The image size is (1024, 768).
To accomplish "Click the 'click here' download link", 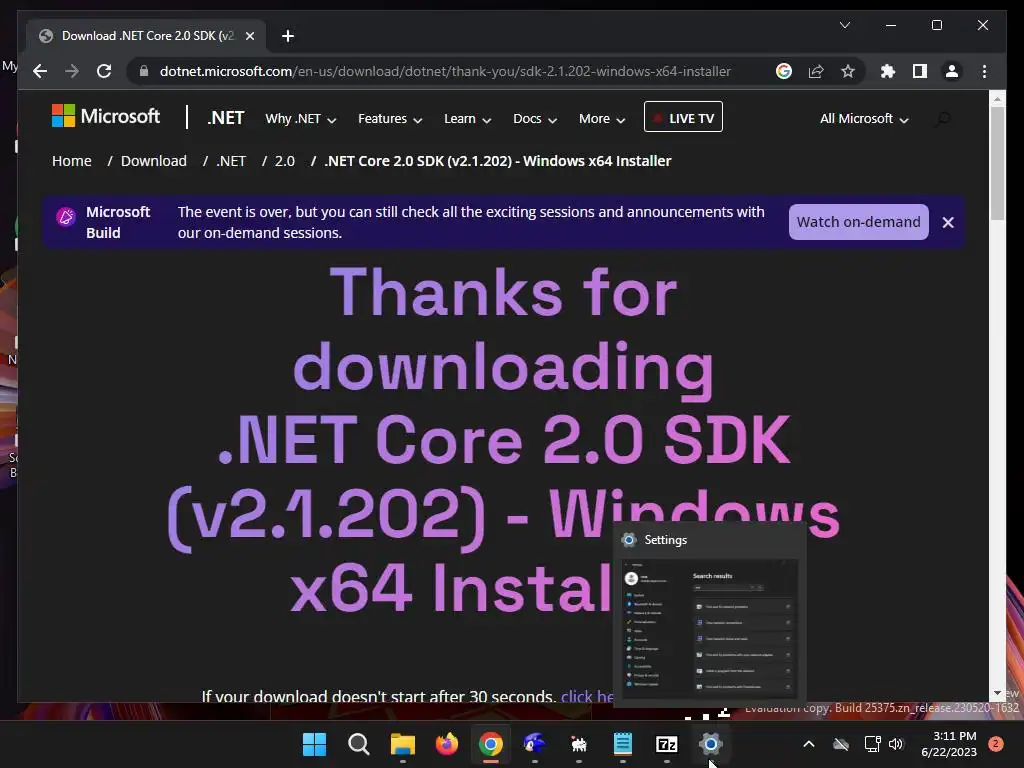I will [x=586, y=696].
